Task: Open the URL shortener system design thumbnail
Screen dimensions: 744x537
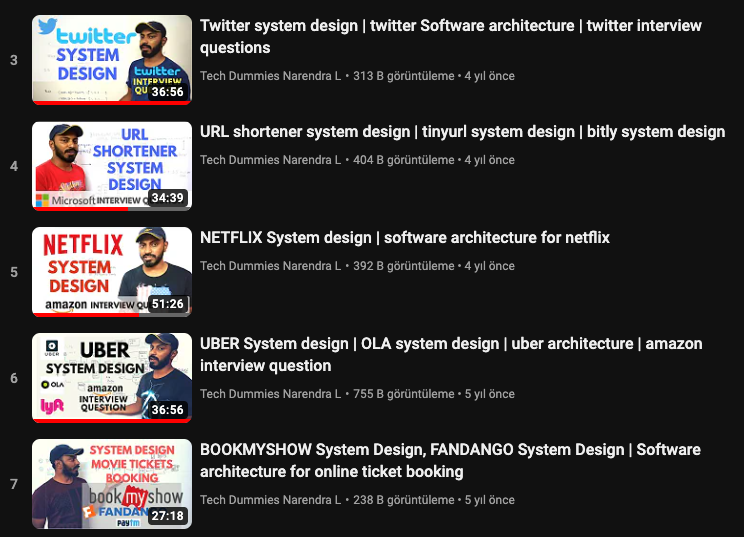Action: click(112, 166)
